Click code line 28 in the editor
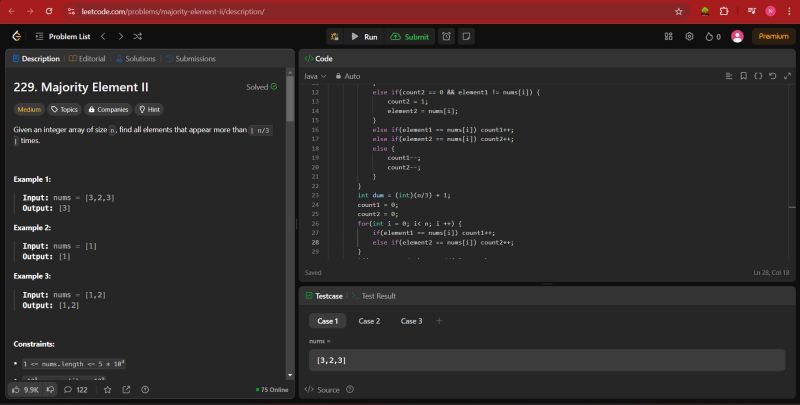The height and width of the screenshot is (405, 800). coord(443,242)
